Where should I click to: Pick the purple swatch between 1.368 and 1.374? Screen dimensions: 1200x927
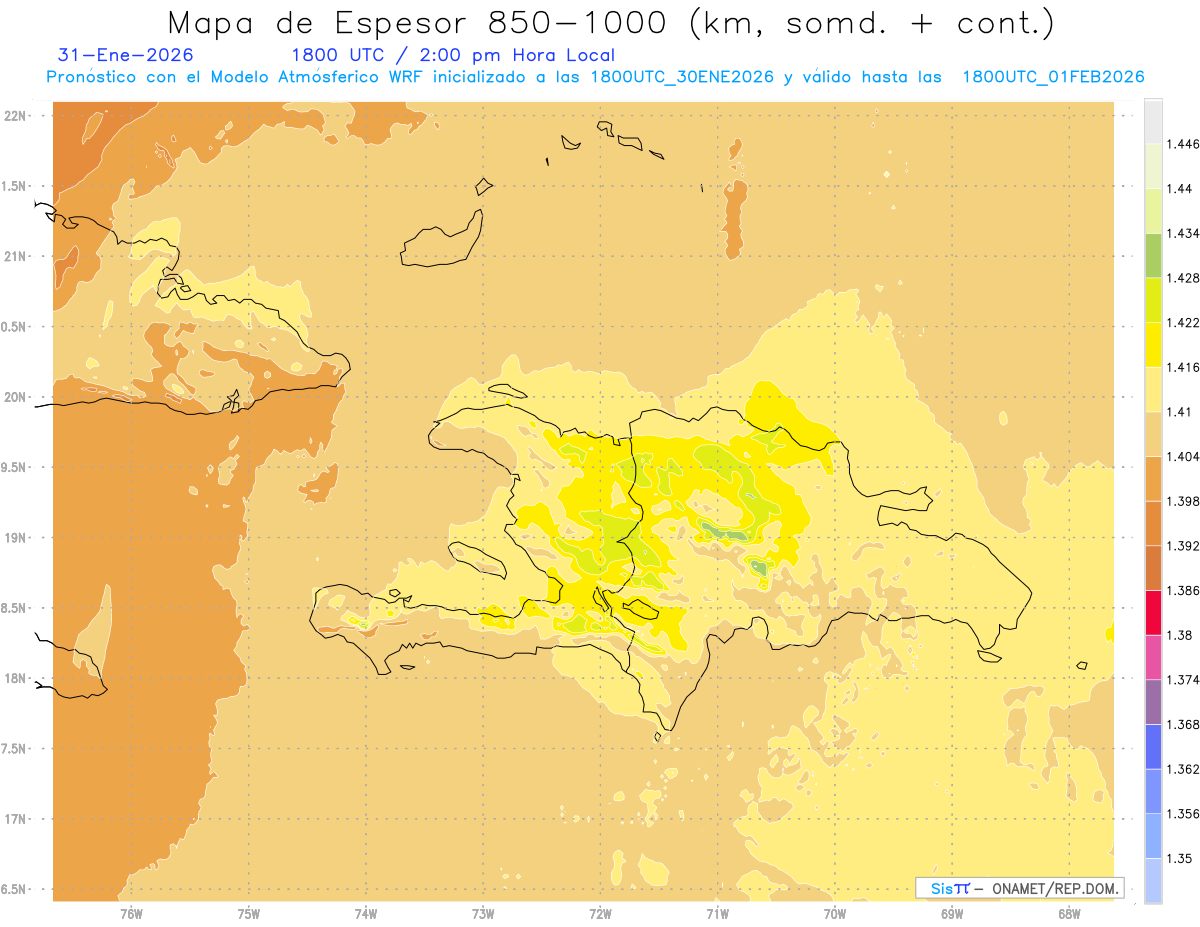pos(1153,702)
